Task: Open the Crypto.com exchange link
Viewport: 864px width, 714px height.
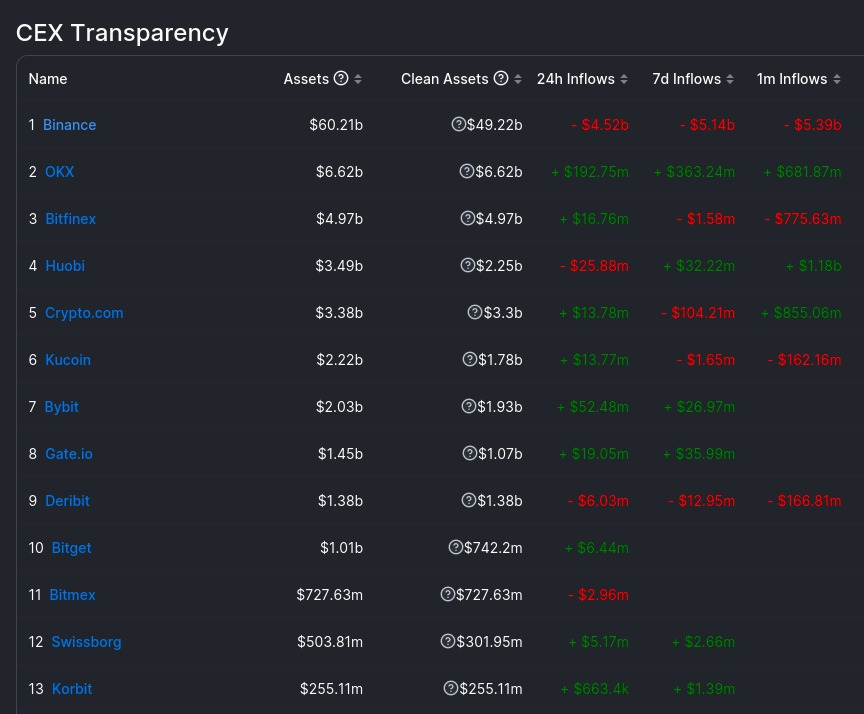Action: click(x=84, y=313)
